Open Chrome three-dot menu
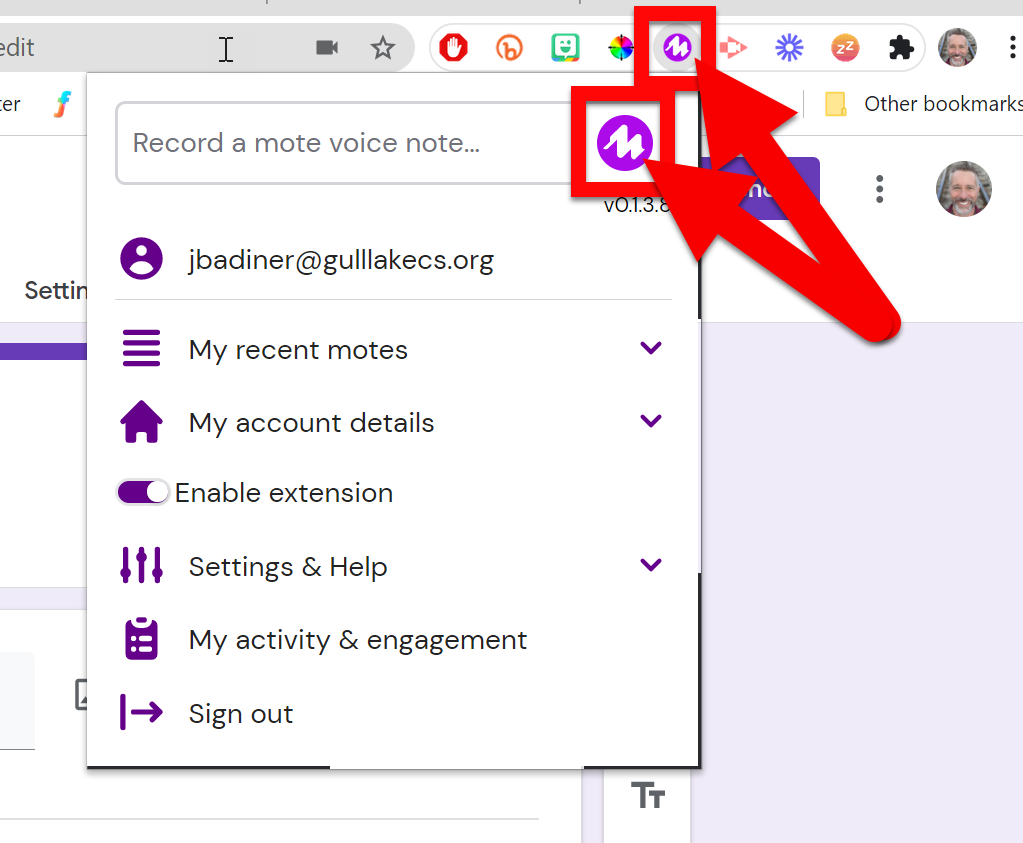1023x843 pixels. pyautogui.click(x=1012, y=47)
